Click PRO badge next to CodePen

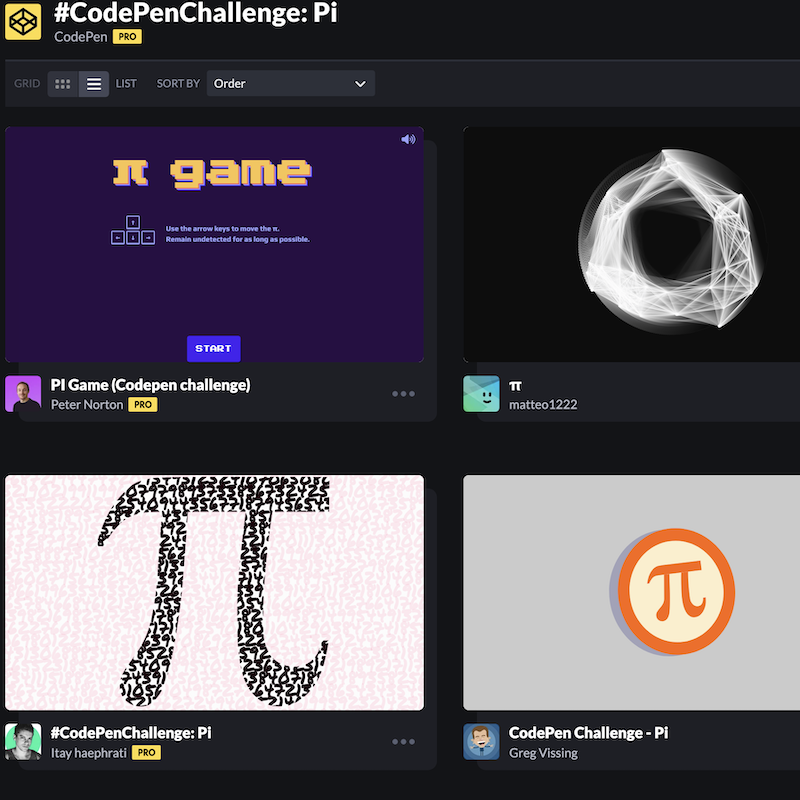(x=127, y=37)
